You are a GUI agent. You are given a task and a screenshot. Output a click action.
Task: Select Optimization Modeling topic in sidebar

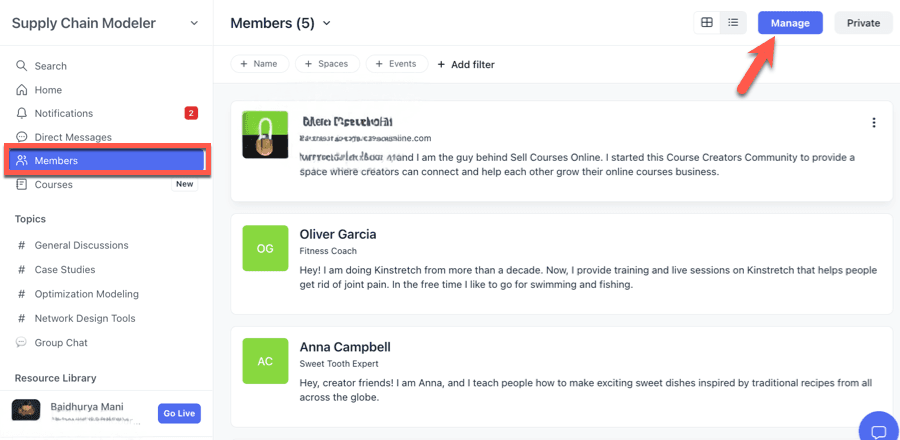click(x=86, y=294)
